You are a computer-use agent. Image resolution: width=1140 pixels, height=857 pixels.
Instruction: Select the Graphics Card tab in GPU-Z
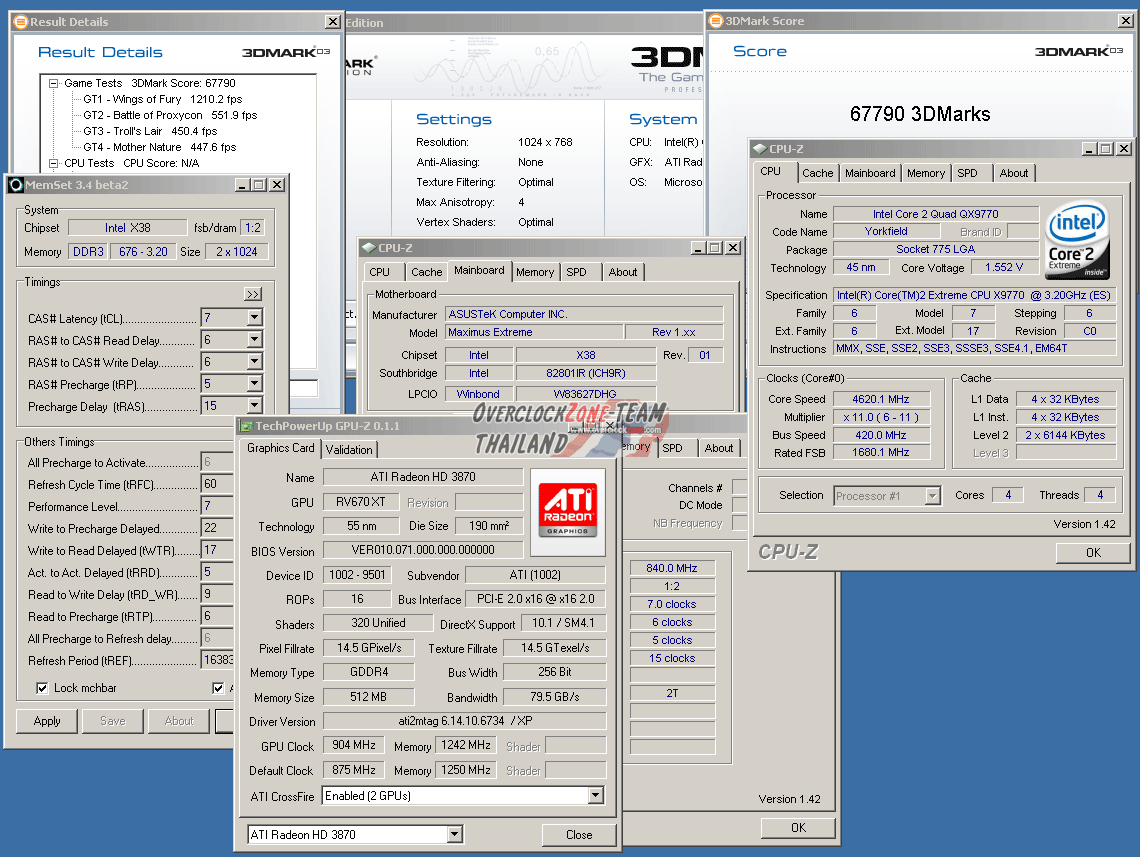281,448
